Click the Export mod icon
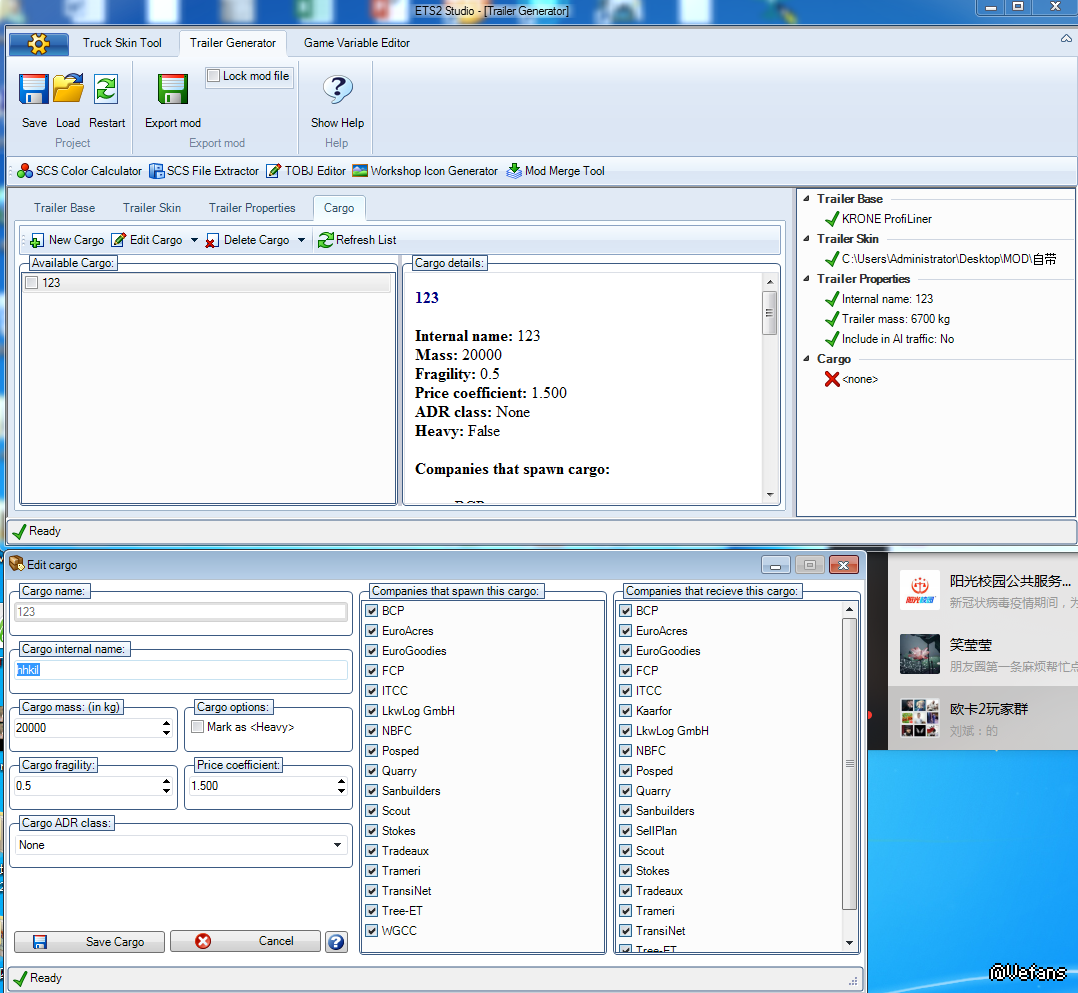1078x993 pixels. tap(173, 90)
